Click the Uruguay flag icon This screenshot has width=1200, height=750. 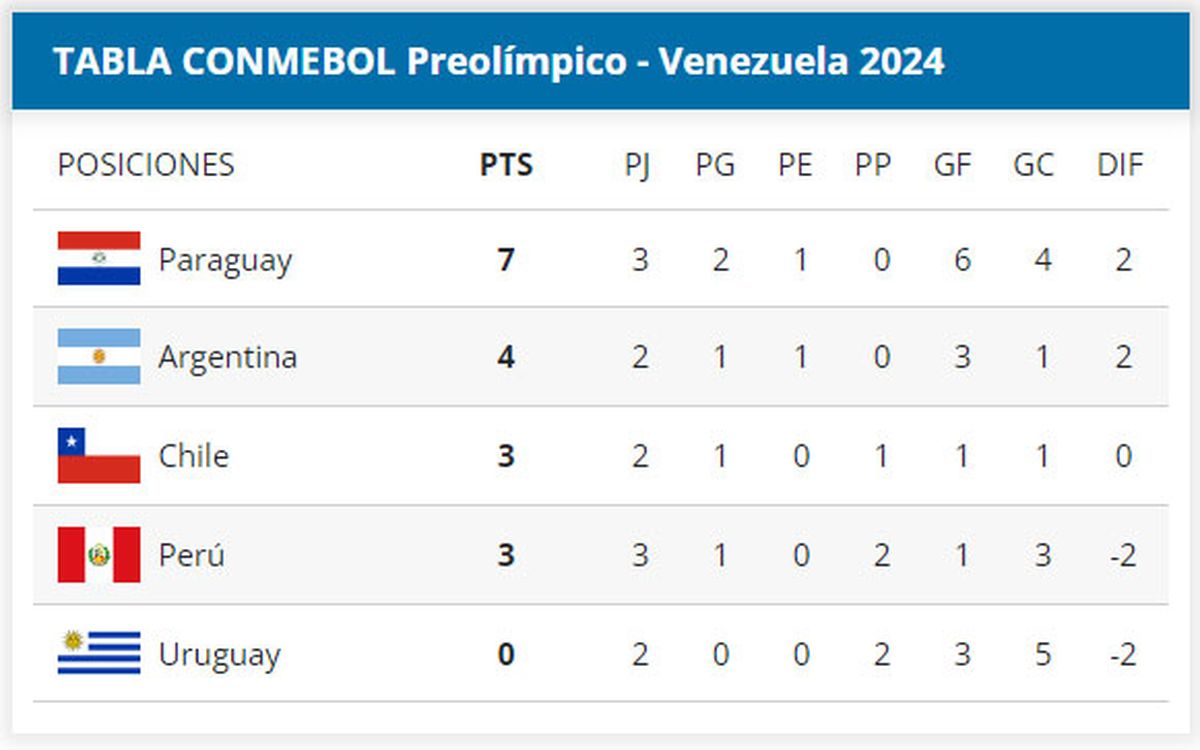click(x=99, y=653)
